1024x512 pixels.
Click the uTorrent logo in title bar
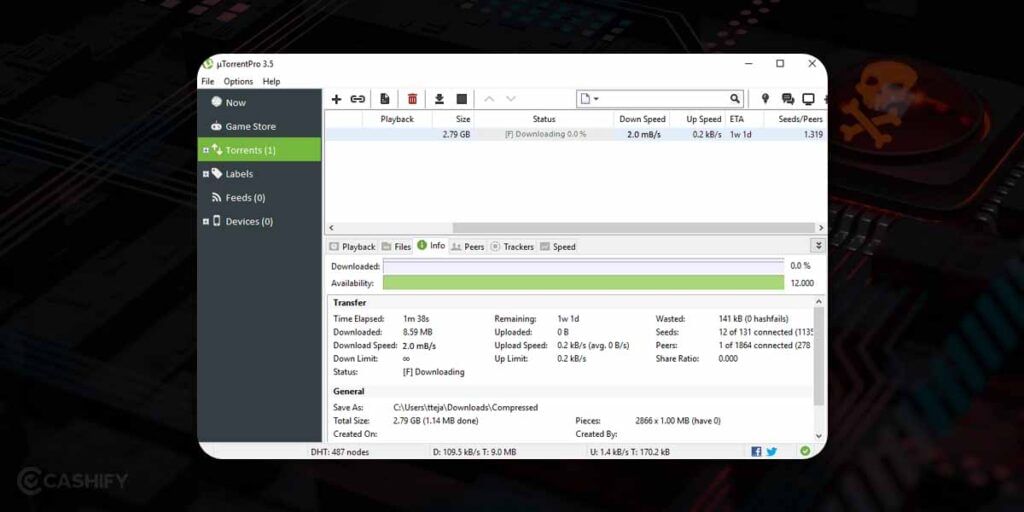208,64
